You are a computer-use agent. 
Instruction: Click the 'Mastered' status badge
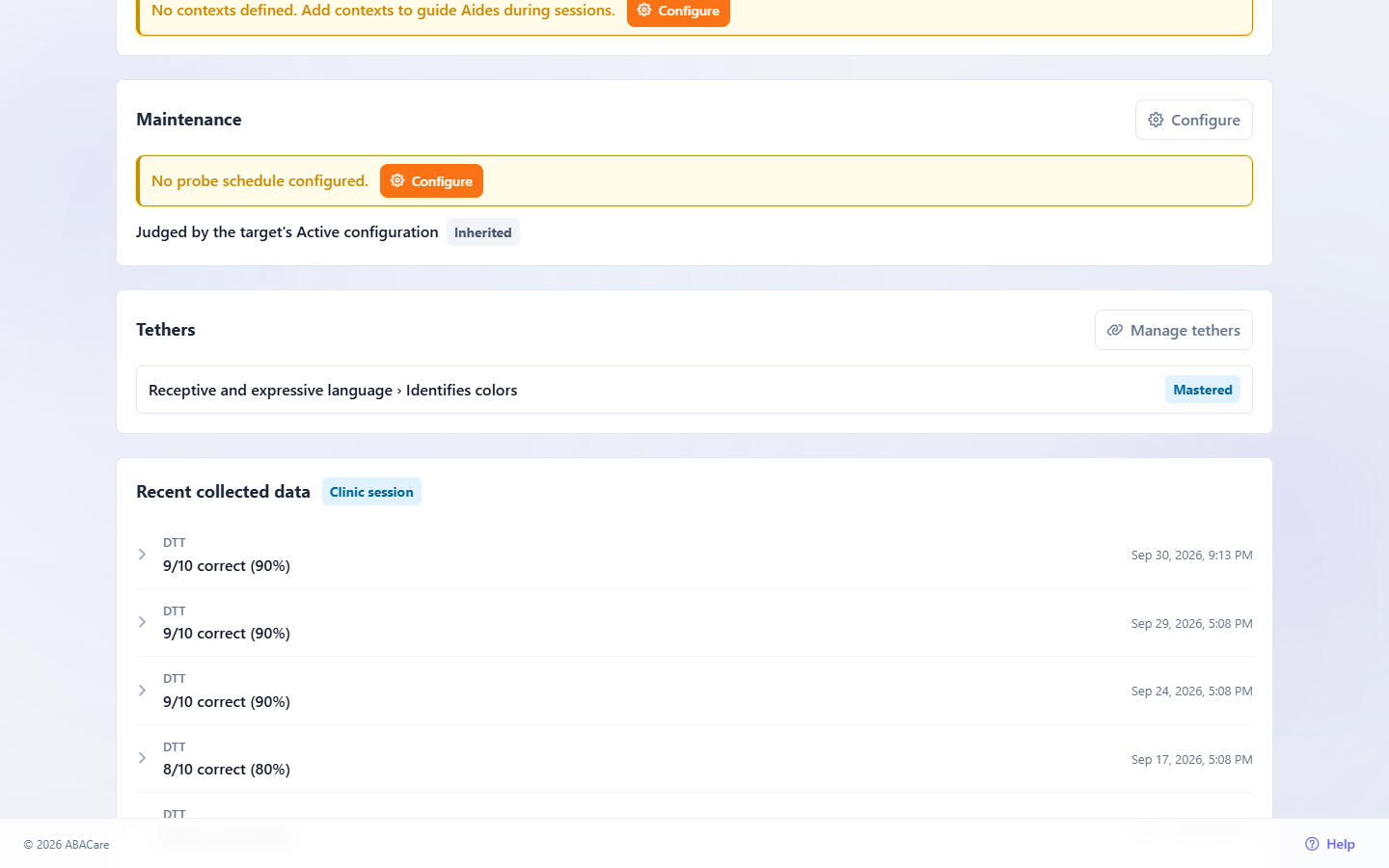(1203, 390)
